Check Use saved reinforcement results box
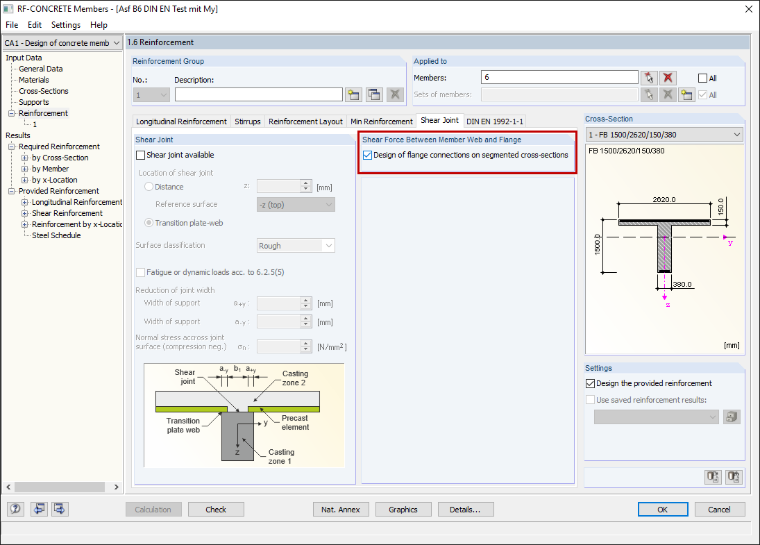This screenshot has width=760, height=545. click(590, 400)
